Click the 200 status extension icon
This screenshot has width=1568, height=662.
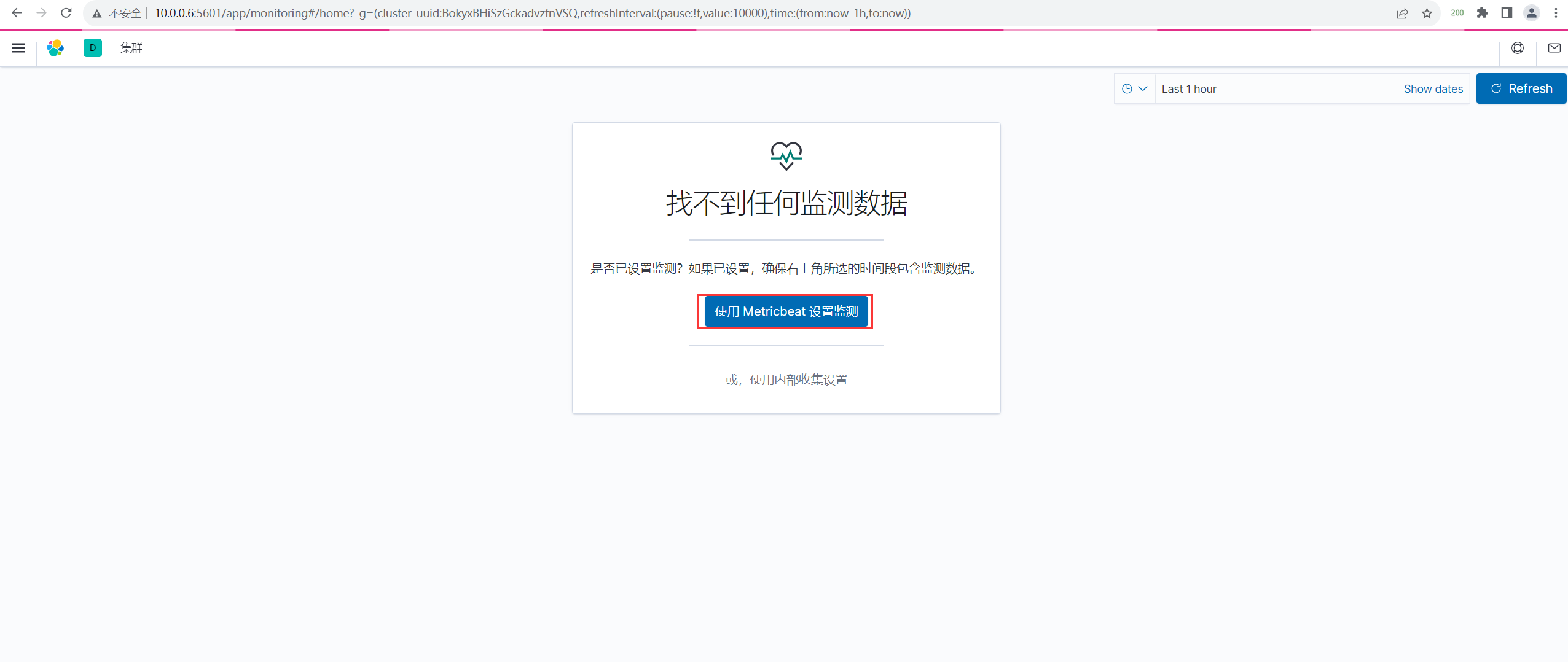[x=1457, y=13]
